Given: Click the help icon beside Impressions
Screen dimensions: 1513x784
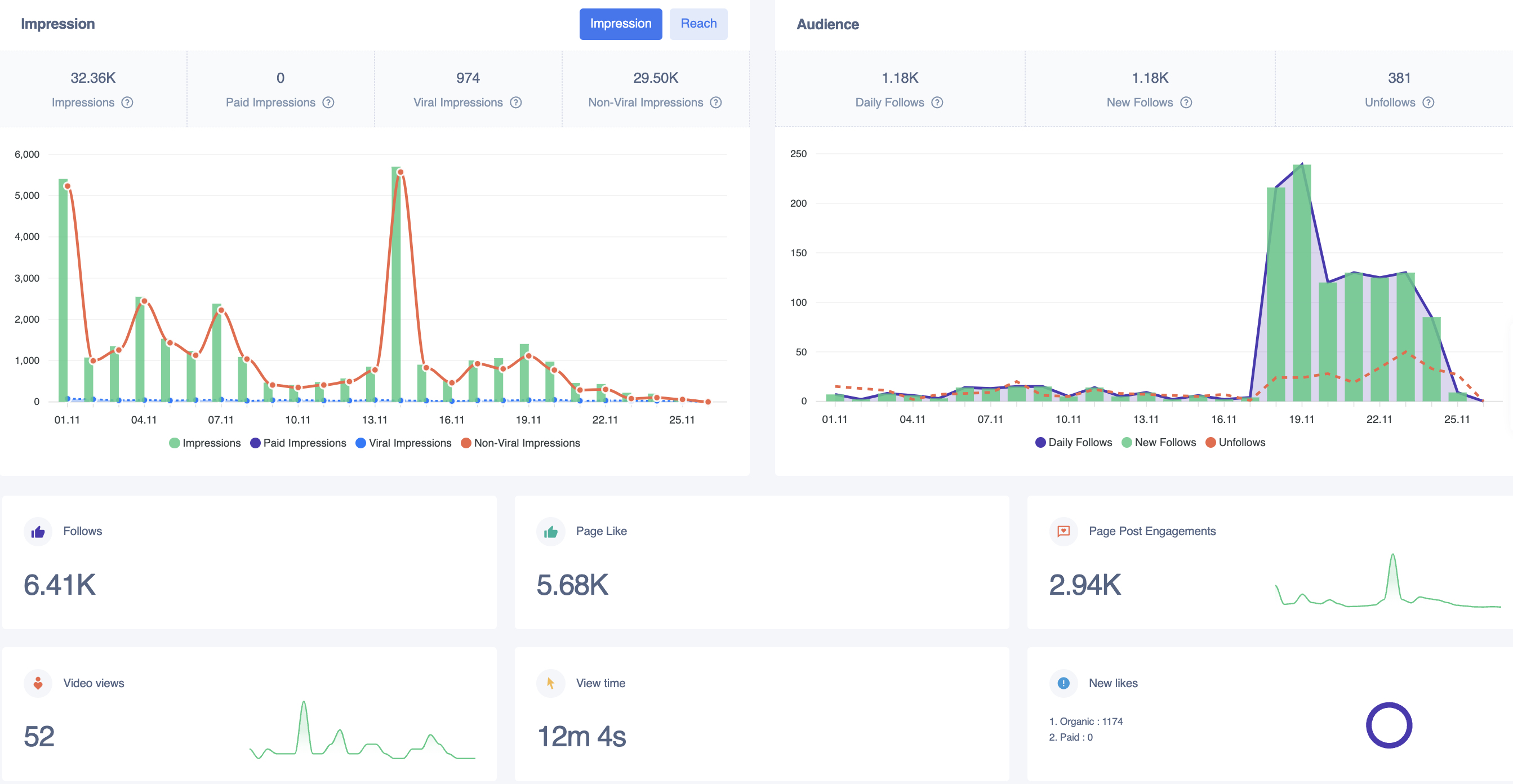Looking at the screenshot, I should [x=127, y=102].
